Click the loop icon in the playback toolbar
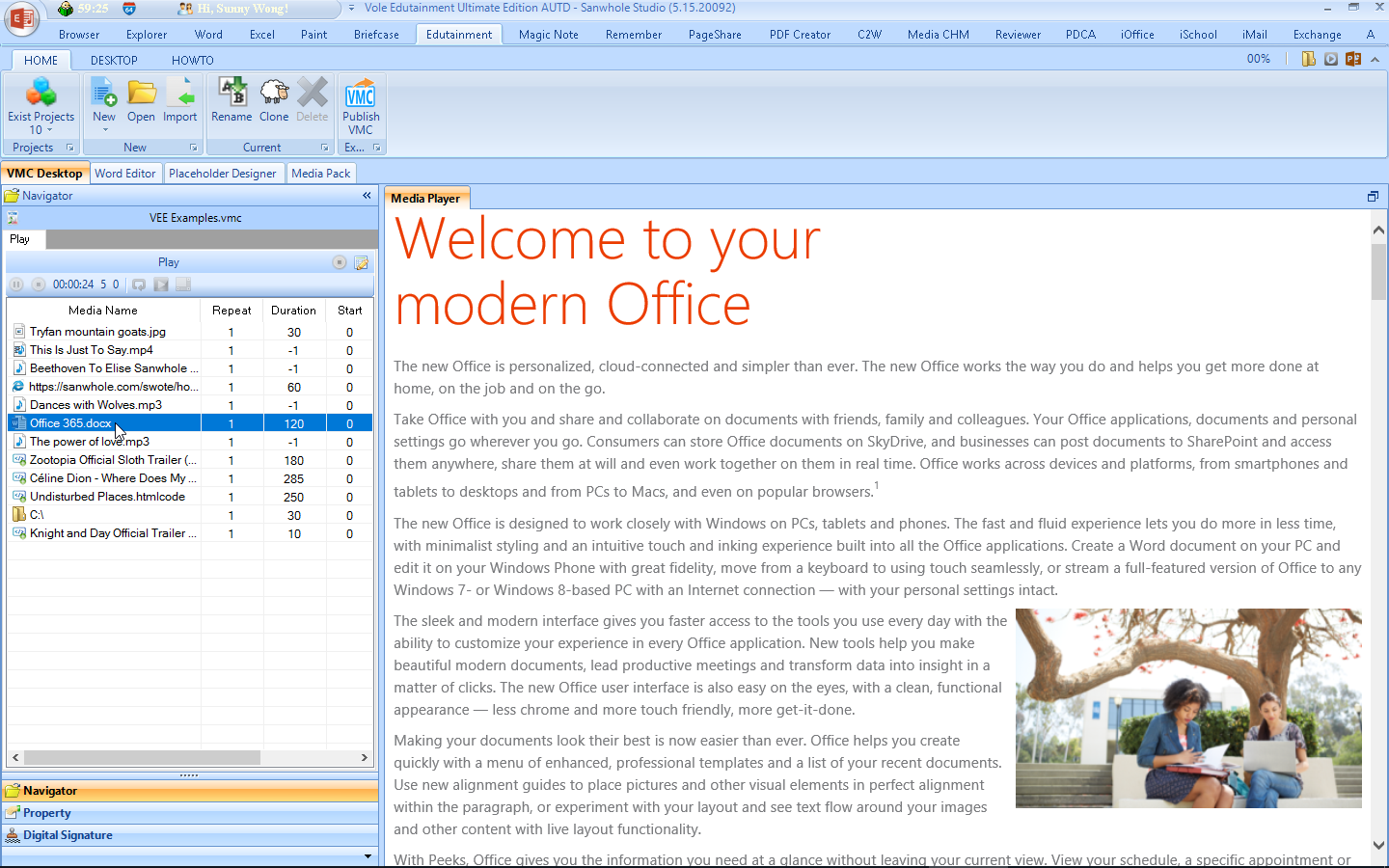This screenshot has height=868, width=1389. [139, 285]
